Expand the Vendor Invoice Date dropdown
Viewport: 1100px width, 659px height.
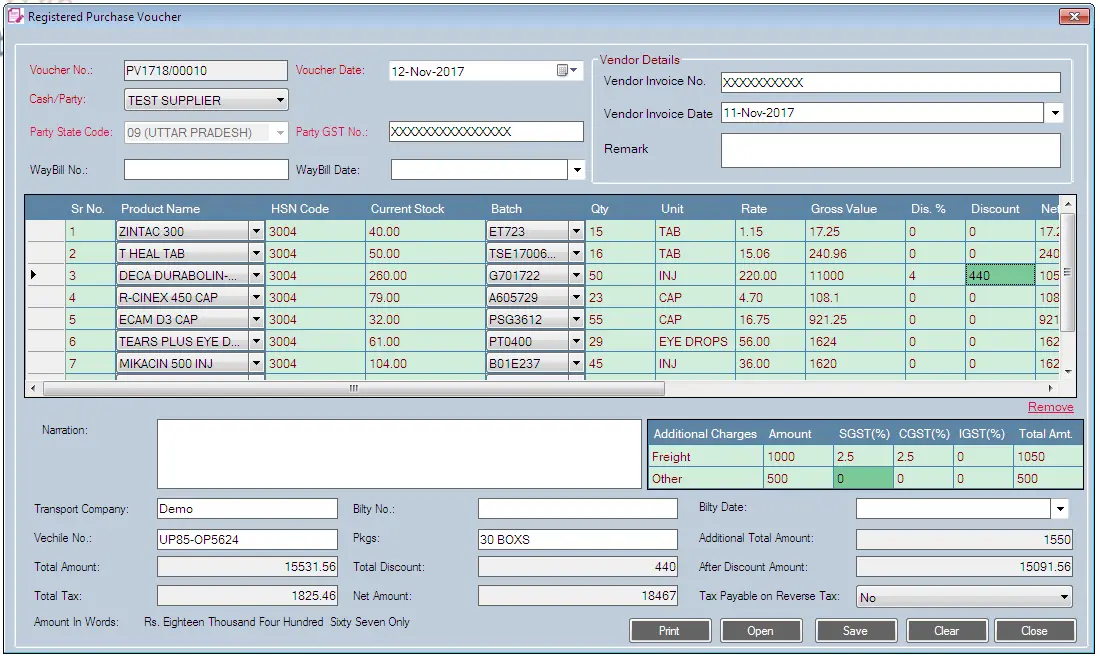(x=1055, y=114)
